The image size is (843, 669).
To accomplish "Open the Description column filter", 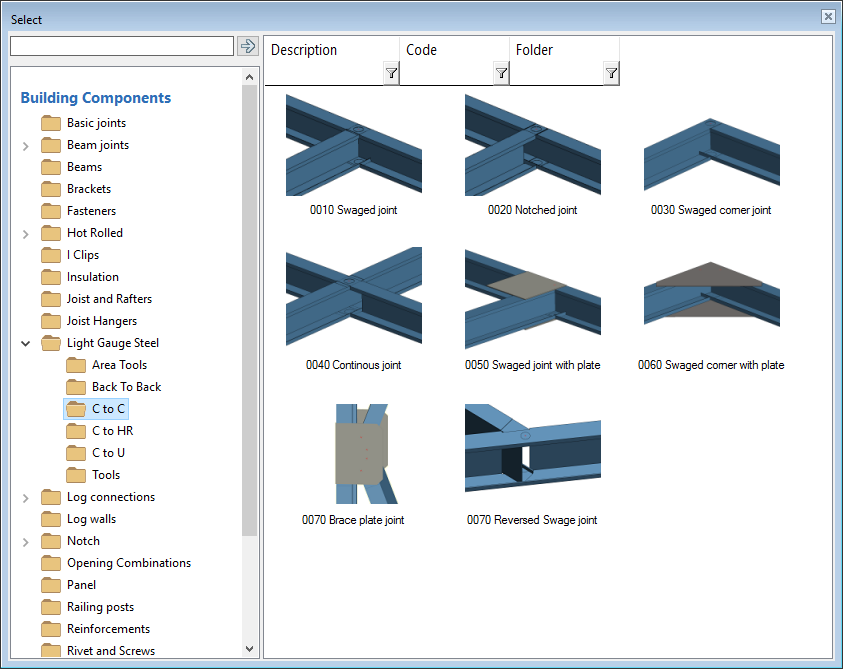I will click(x=391, y=73).
